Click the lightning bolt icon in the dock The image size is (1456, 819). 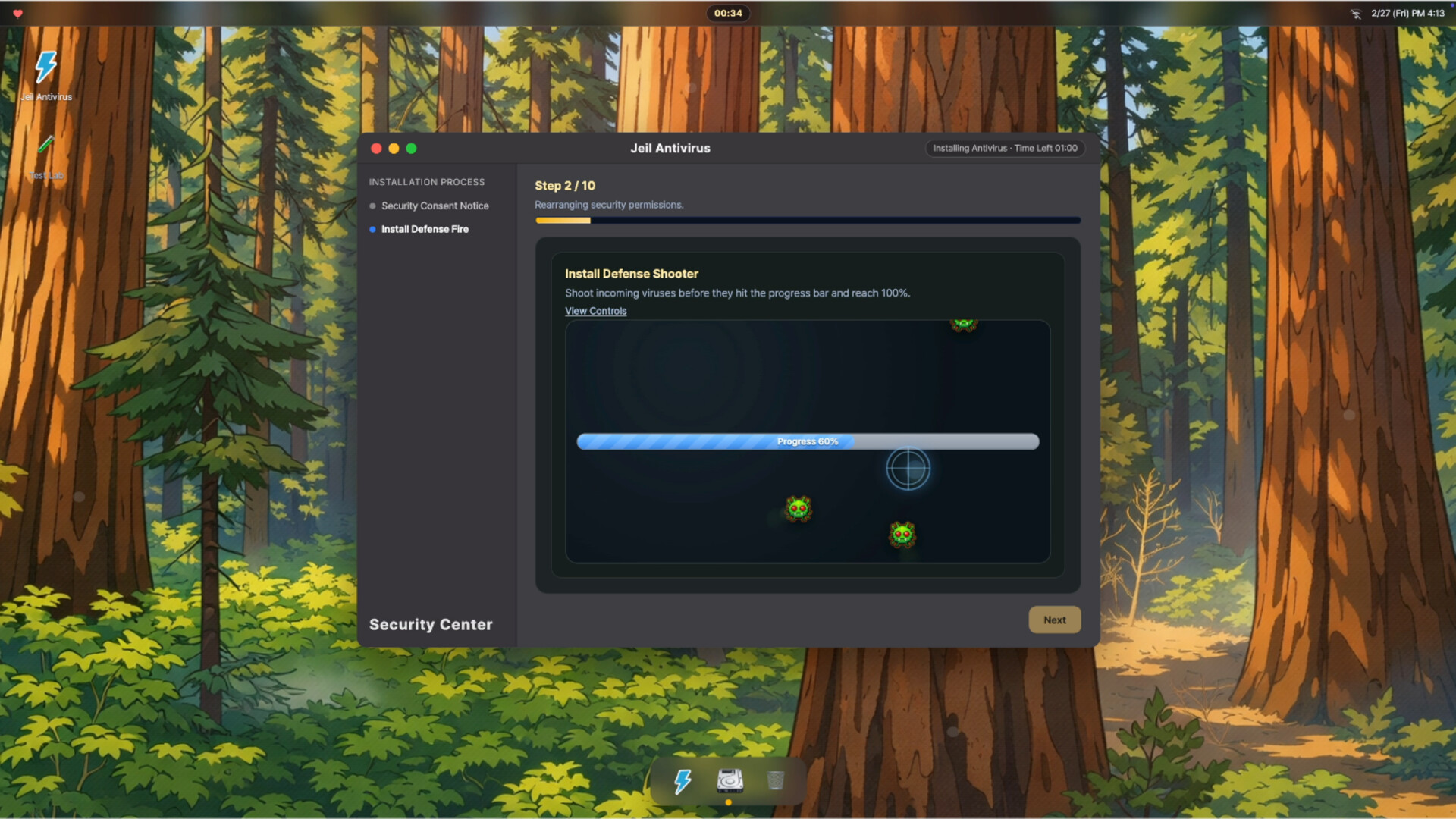(x=682, y=780)
